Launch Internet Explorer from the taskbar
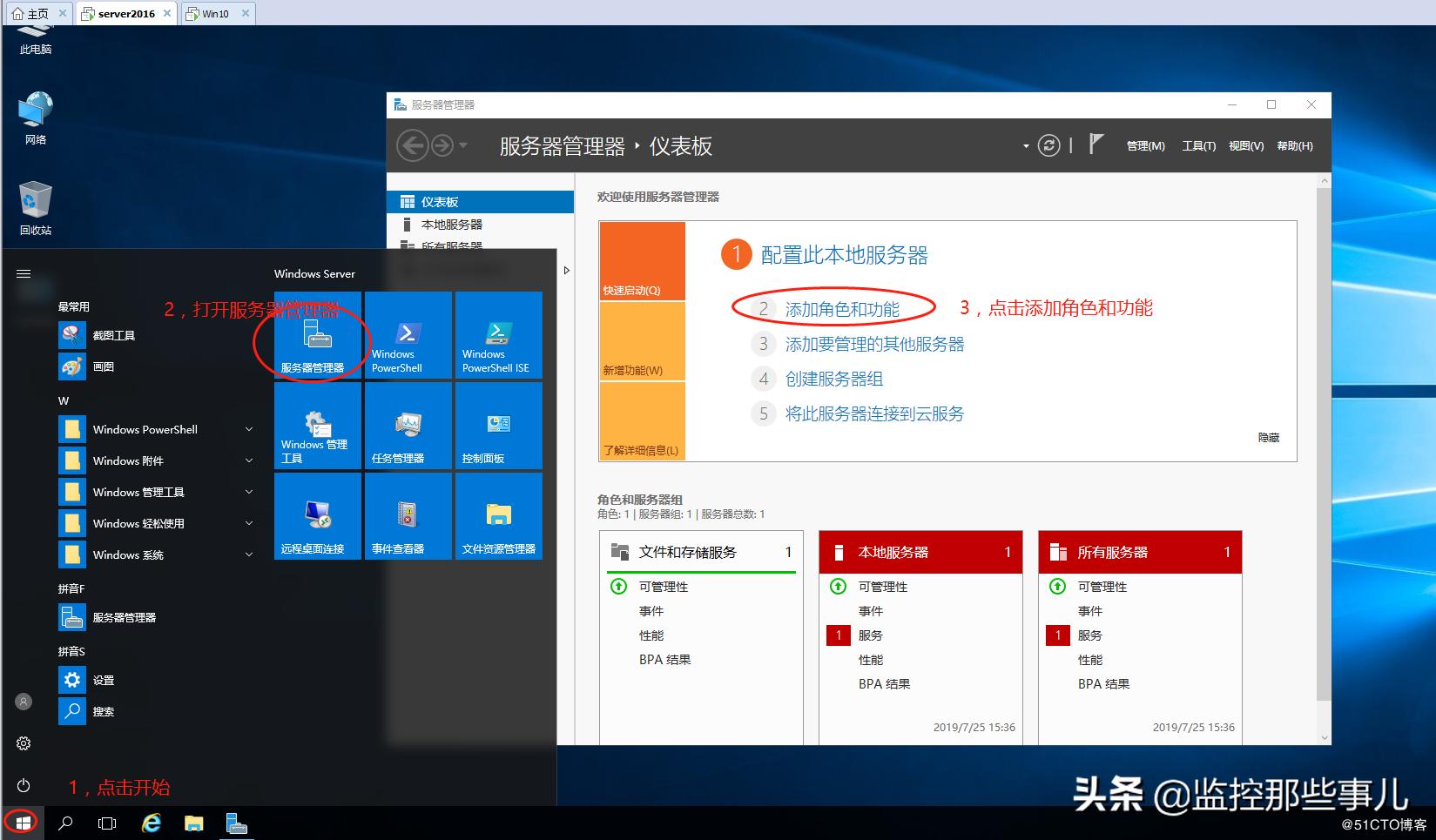The width and height of the screenshot is (1436, 840). coord(151,823)
